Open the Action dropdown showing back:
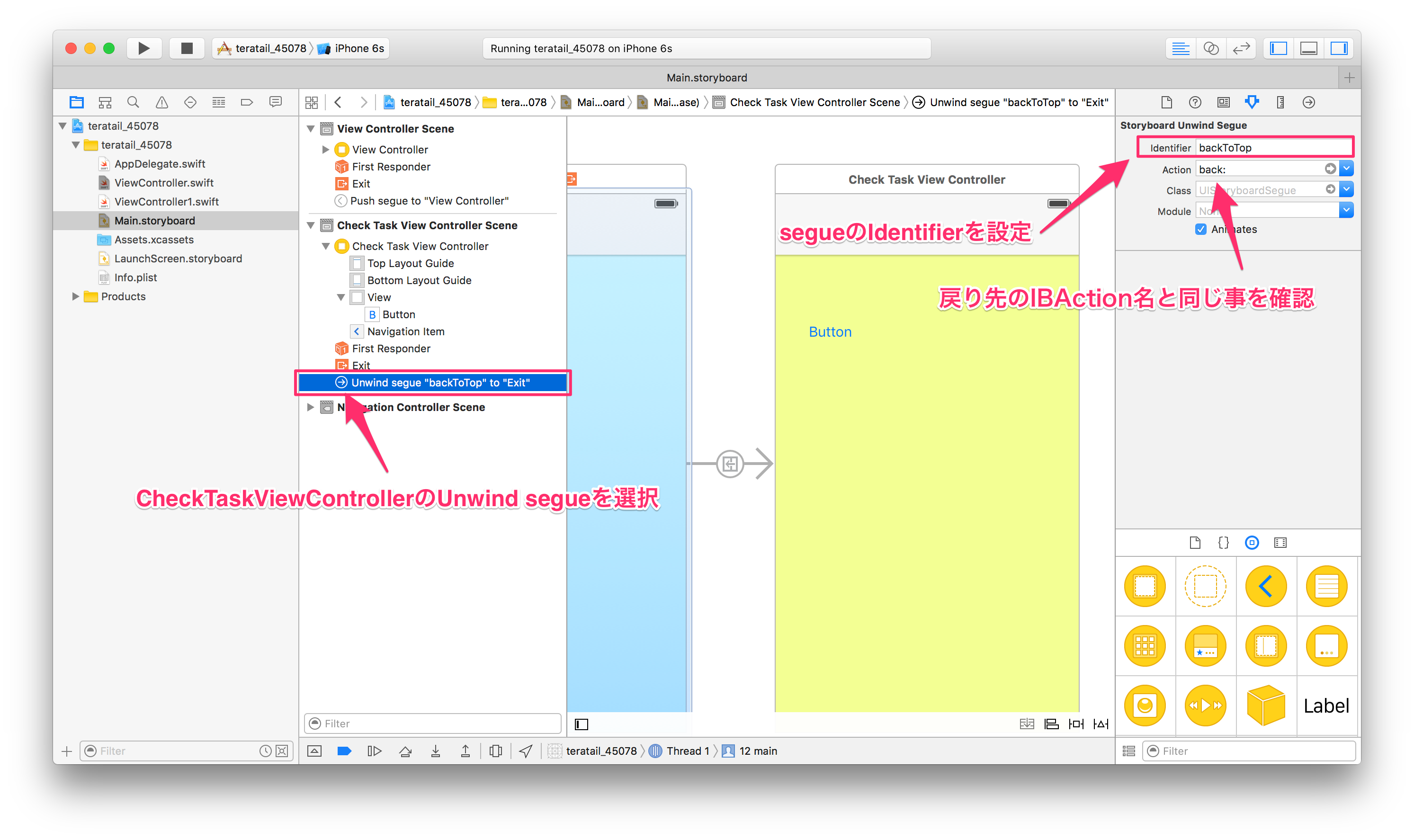The width and height of the screenshot is (1414, 840). click(1347, 168)
